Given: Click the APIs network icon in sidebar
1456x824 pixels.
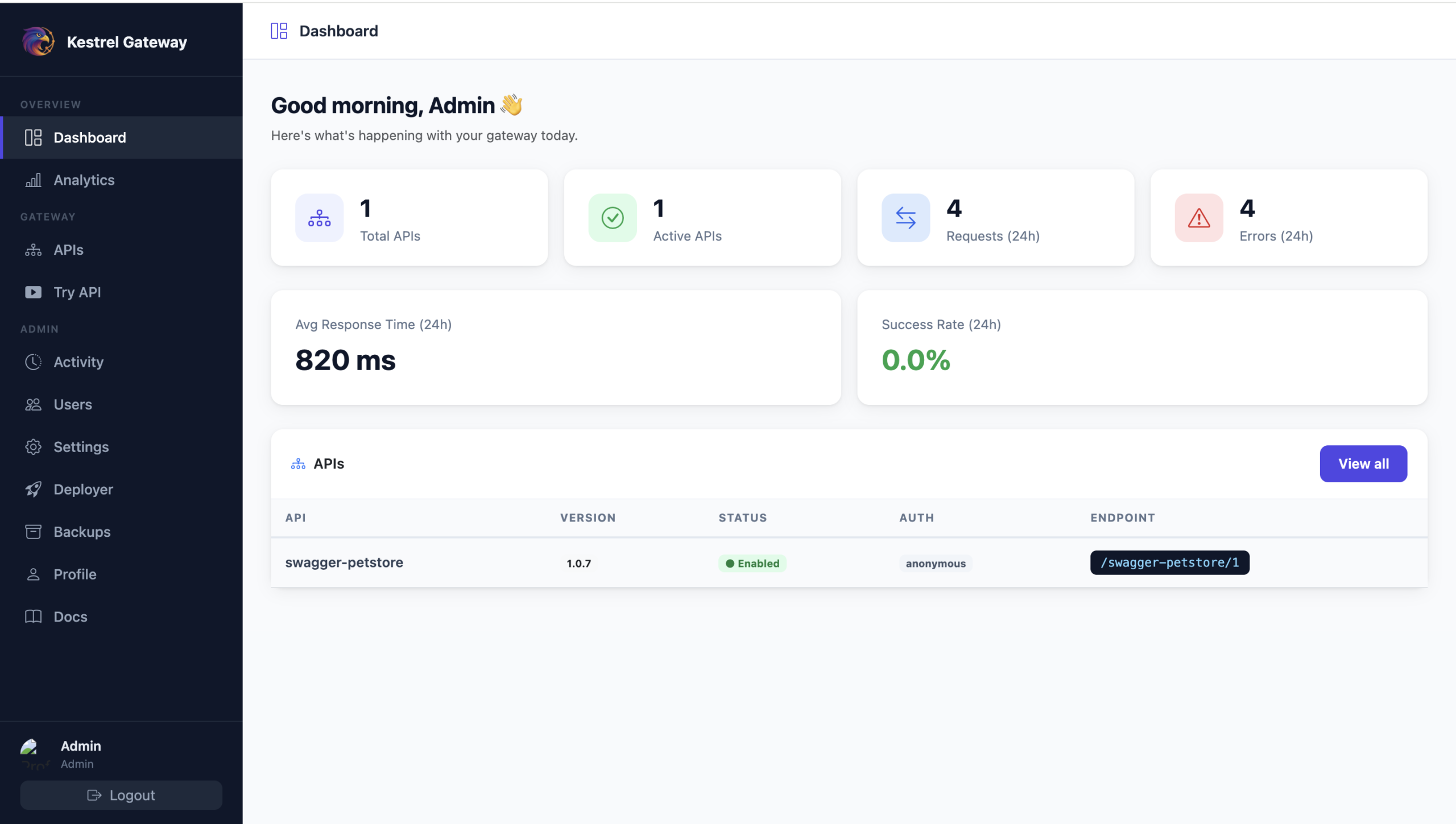Looking at the screenshot, I should [33, 250].
